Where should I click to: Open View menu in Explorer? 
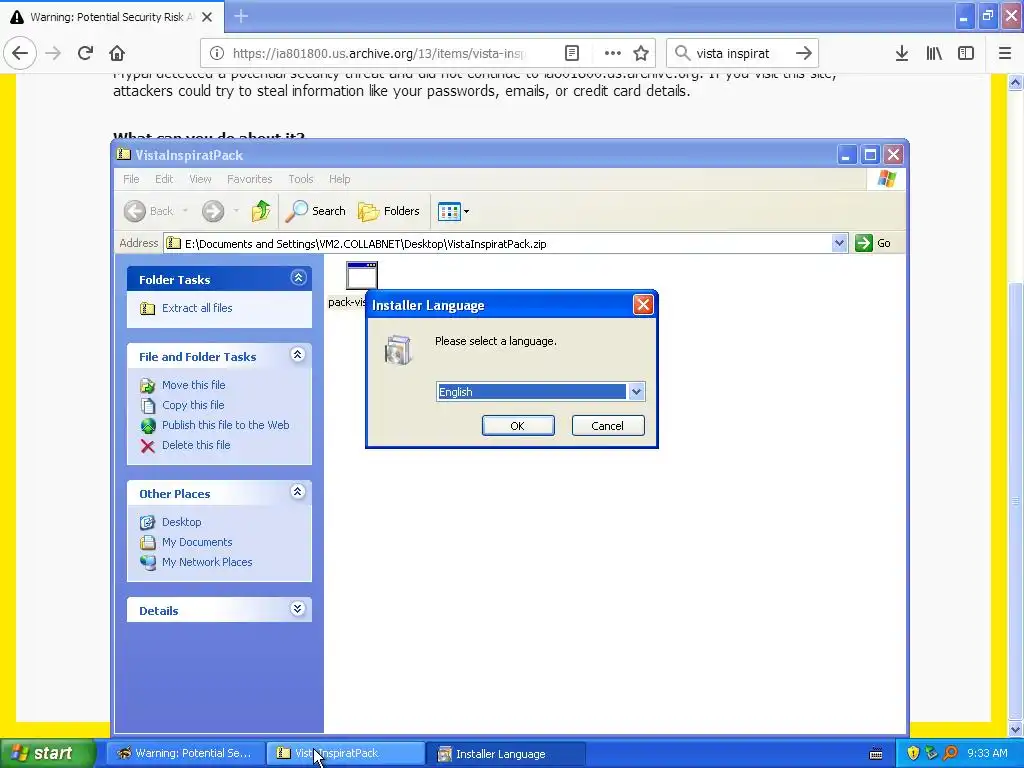point(200,179)
